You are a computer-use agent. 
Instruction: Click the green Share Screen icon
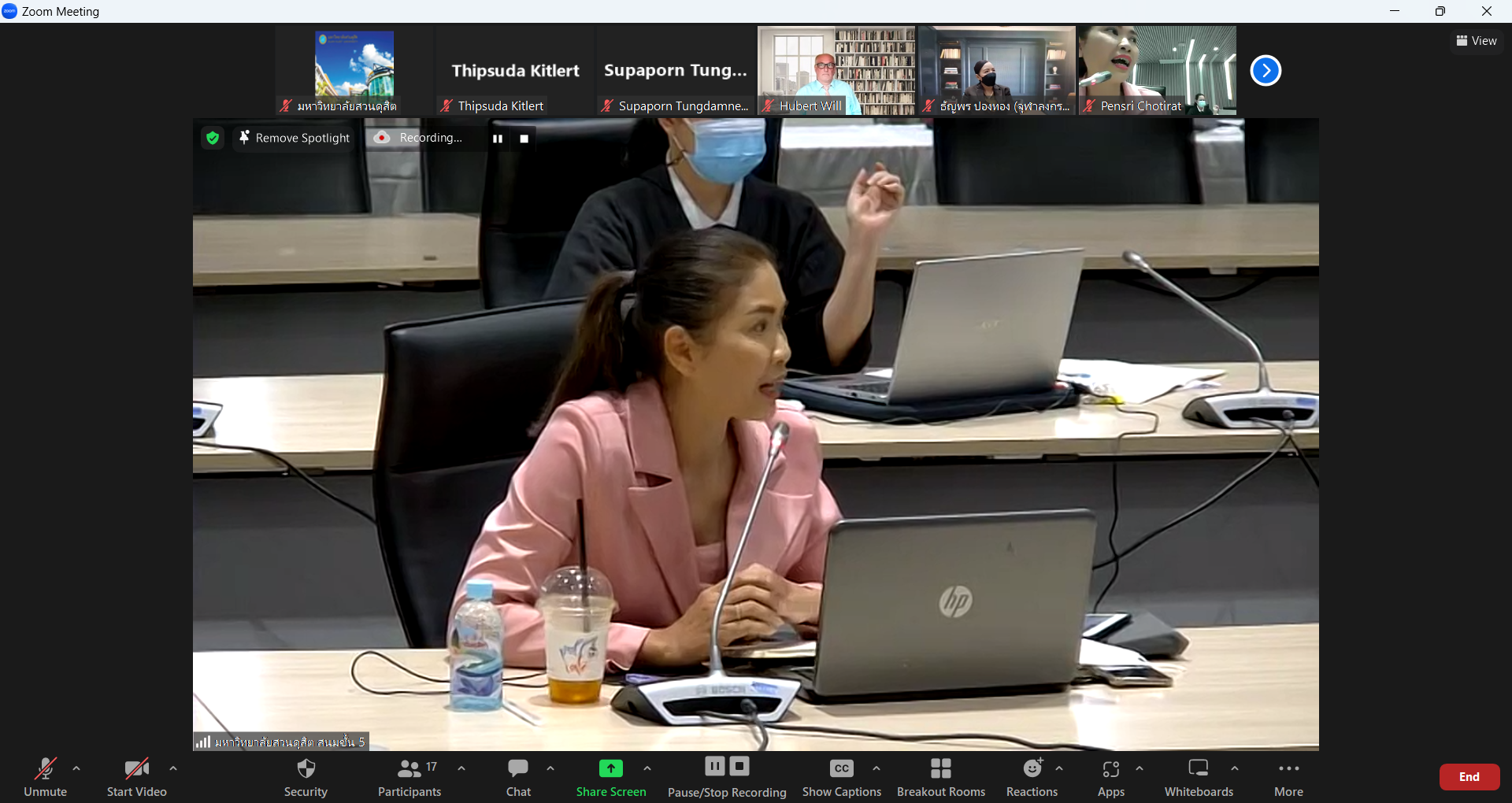610,768
